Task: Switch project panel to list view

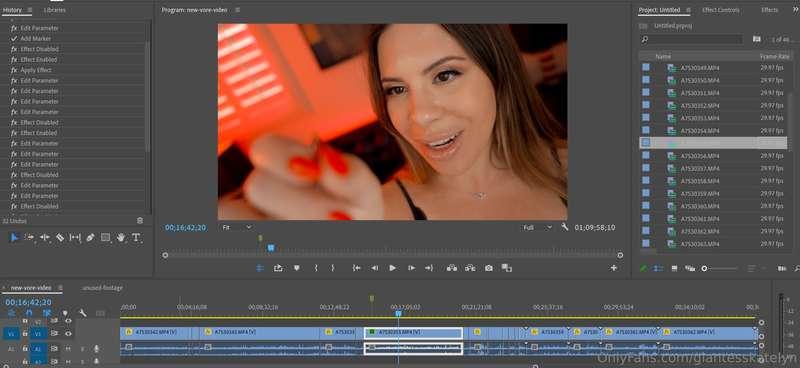Action: click(x=659, y=268)
